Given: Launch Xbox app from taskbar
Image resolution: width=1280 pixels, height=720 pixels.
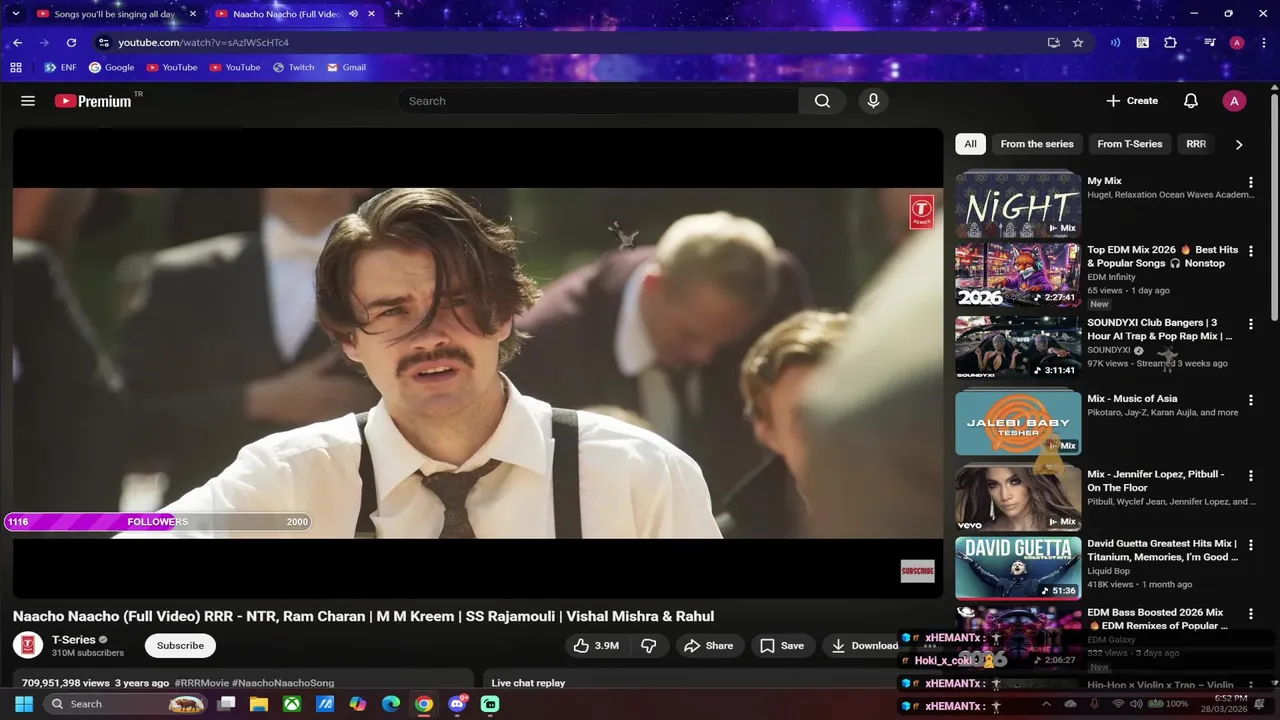Looking at the screenshot, I should point(291,704).
